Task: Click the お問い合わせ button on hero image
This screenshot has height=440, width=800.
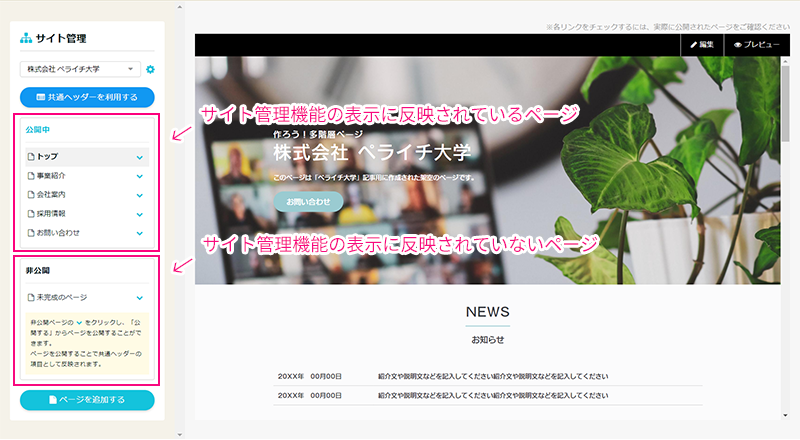Action: (x=308, y=201)
